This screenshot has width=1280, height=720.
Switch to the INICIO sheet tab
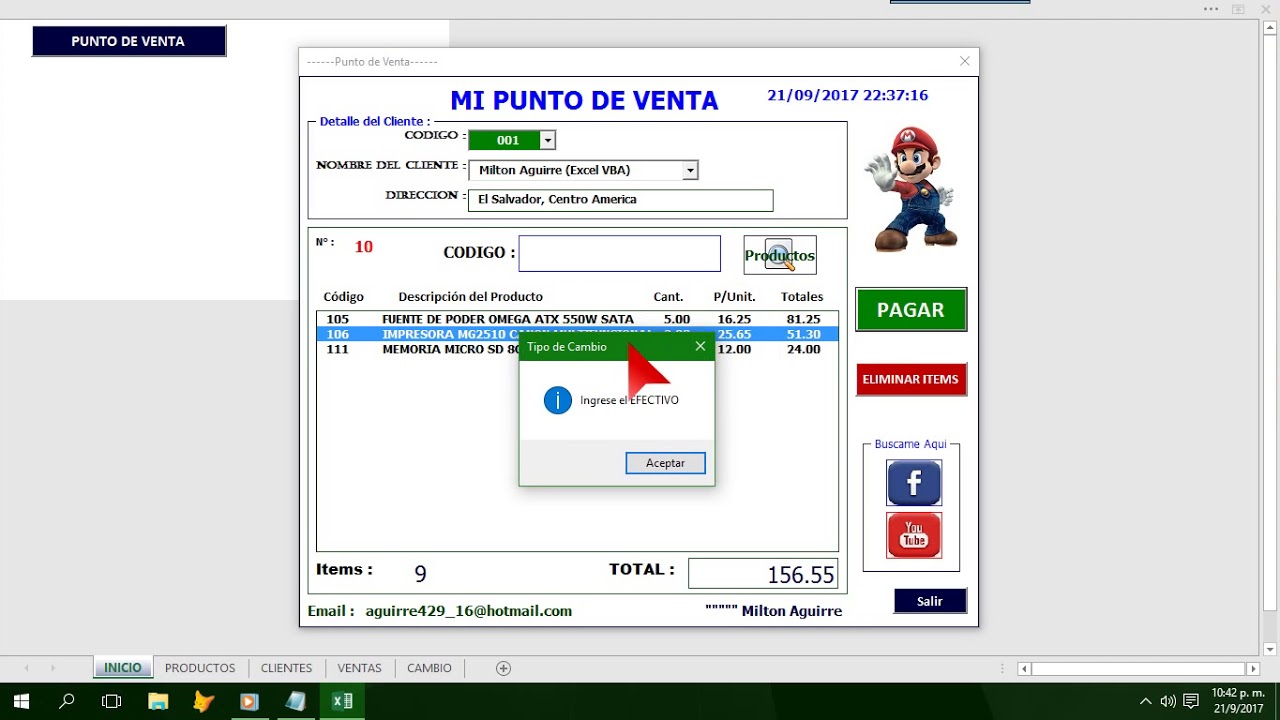tap(123, 668)
